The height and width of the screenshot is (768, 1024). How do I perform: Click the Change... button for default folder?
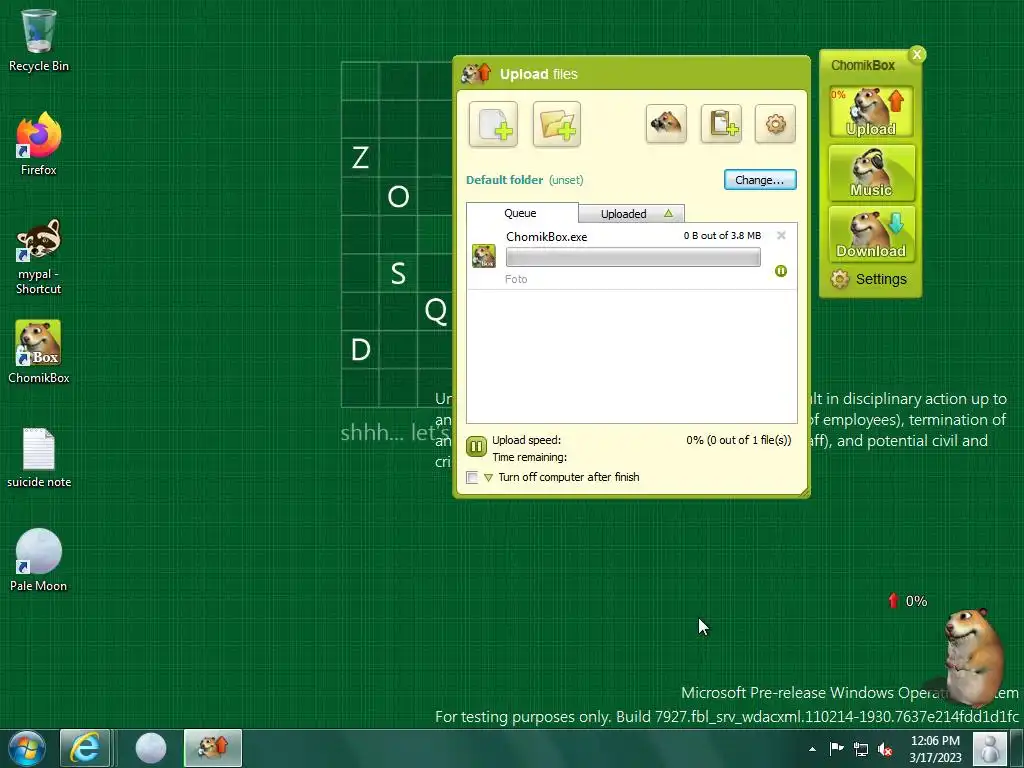coord(760,180)
